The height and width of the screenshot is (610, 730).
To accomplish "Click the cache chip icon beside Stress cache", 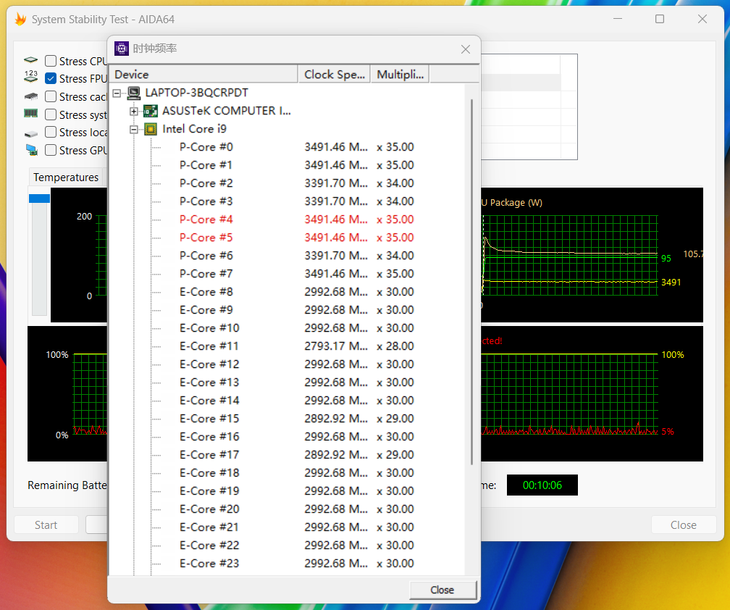I will tap(31, 96).
